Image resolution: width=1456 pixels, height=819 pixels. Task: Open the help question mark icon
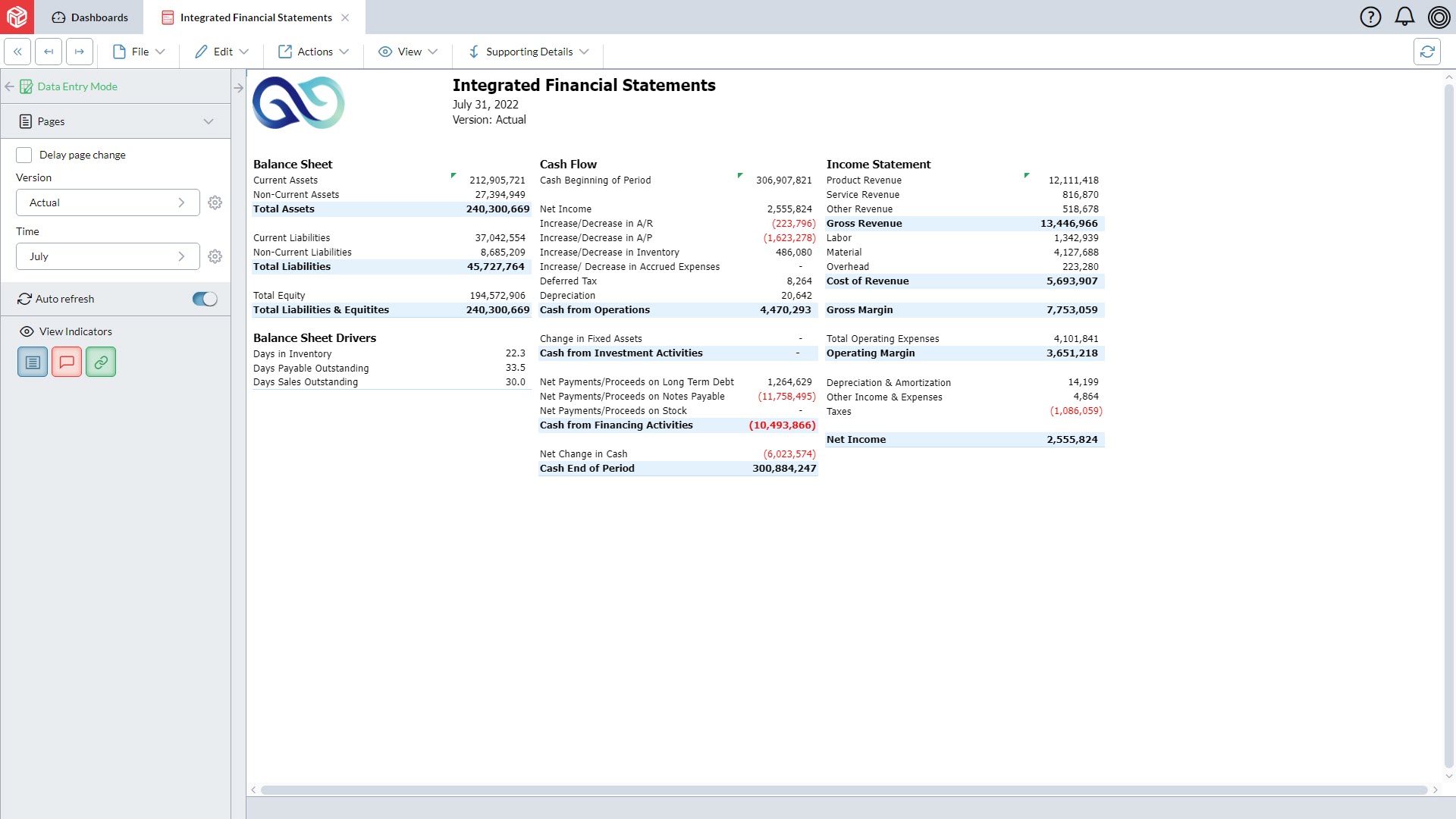point(1370,17)
